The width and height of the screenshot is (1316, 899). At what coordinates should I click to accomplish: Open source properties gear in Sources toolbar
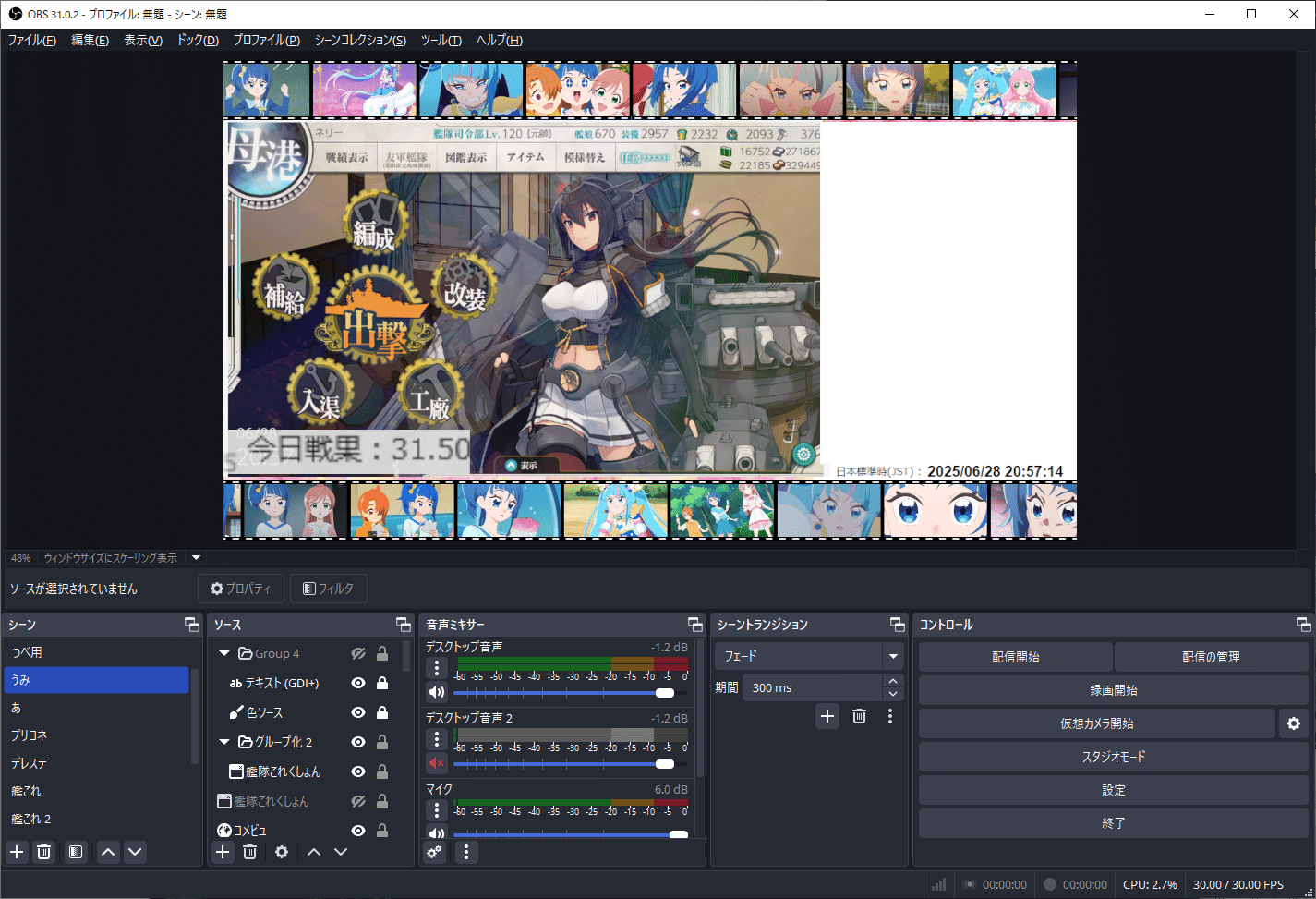(282, 852)
